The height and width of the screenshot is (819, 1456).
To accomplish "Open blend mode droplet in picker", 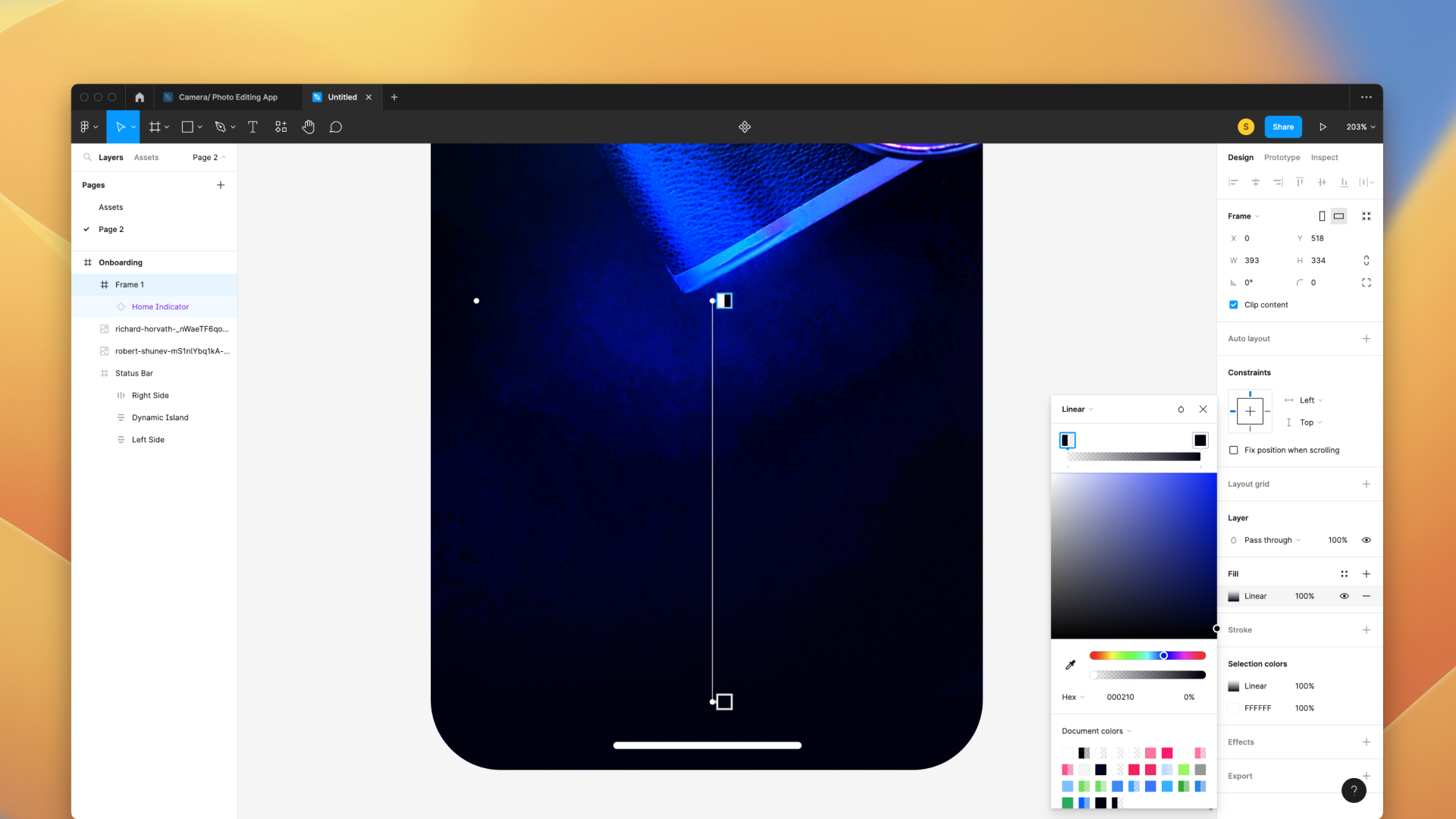I will 1181,409.
